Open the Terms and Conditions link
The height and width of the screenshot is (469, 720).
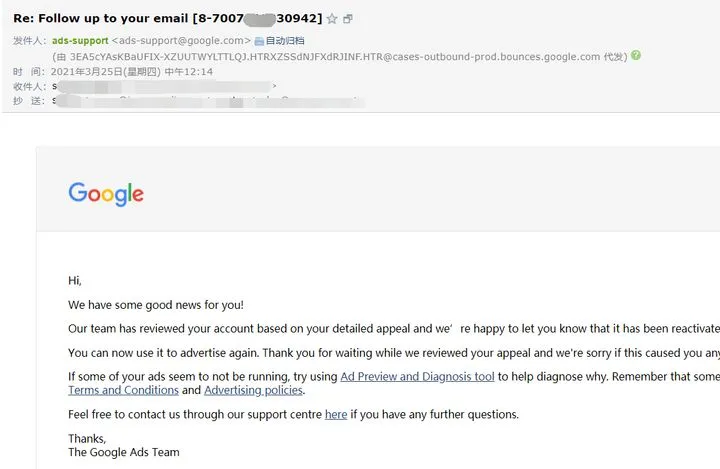[123, 390]
